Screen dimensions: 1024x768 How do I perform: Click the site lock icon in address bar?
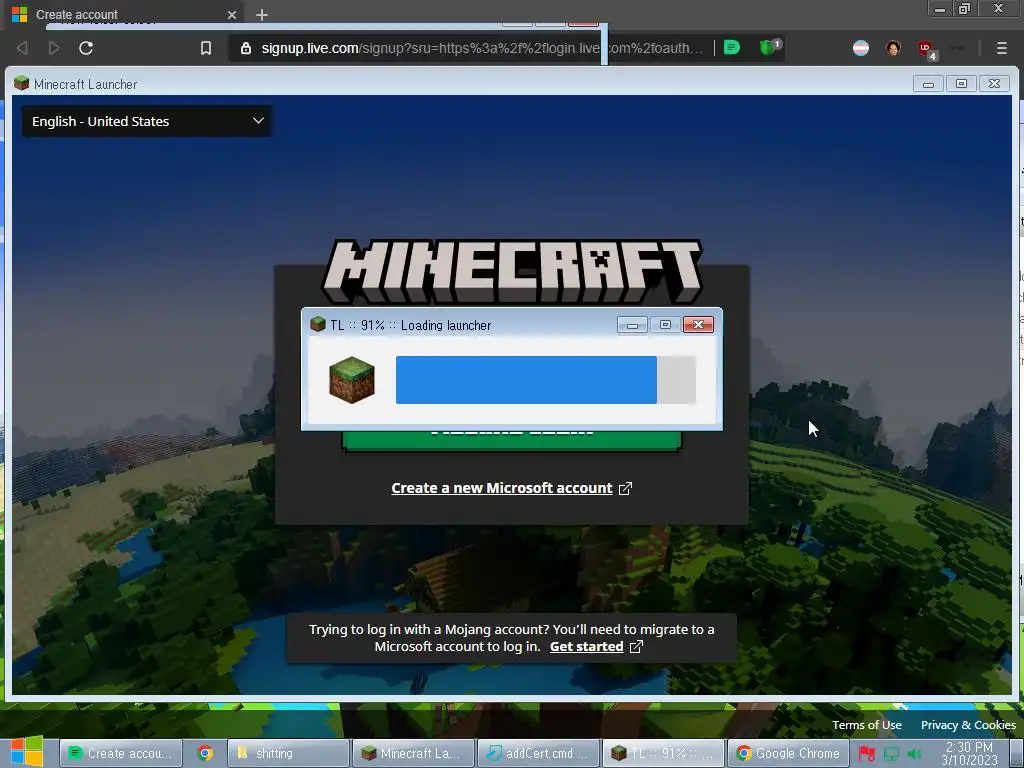click(246, 48)
